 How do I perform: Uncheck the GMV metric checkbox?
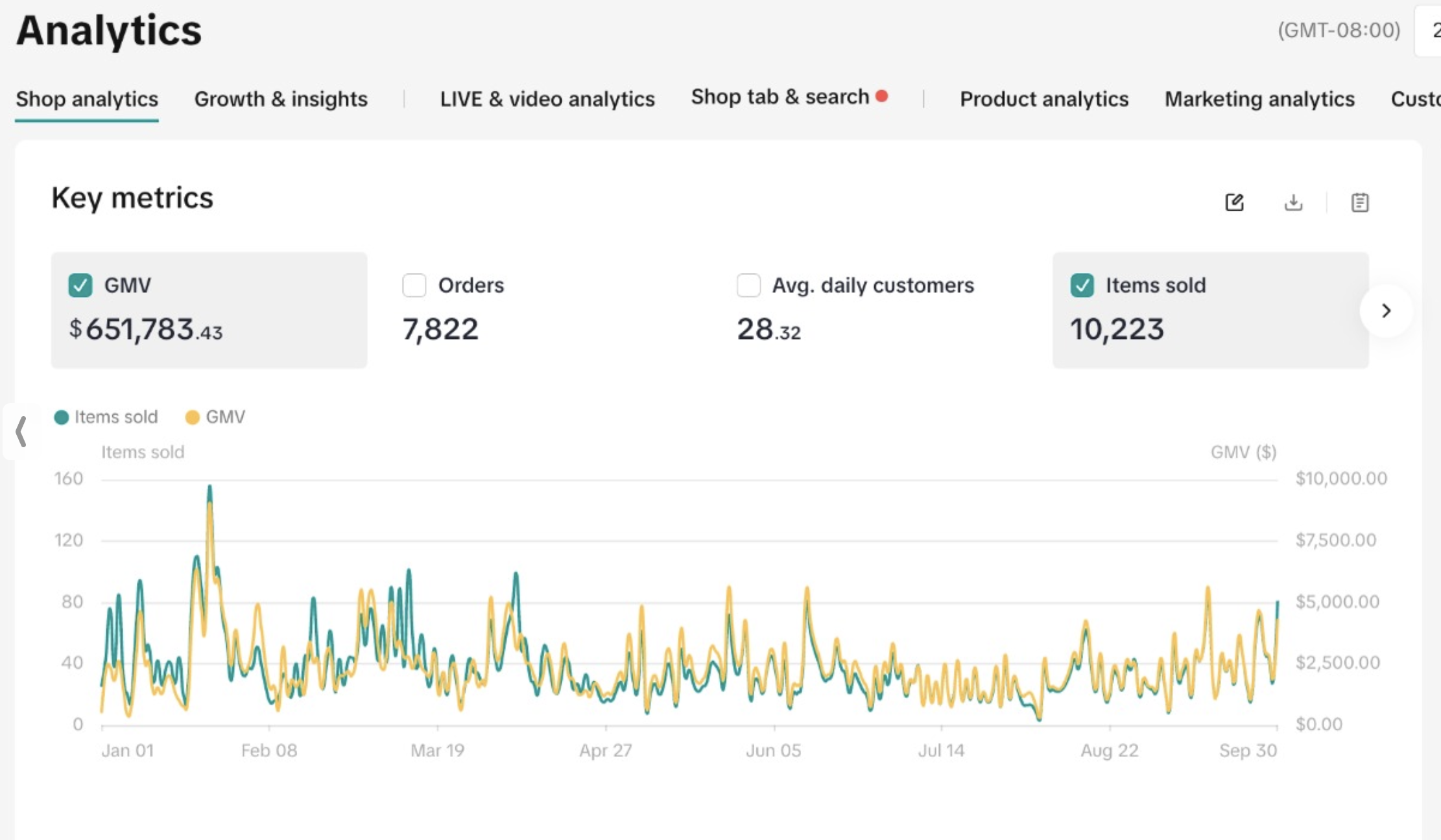(80, 285)
